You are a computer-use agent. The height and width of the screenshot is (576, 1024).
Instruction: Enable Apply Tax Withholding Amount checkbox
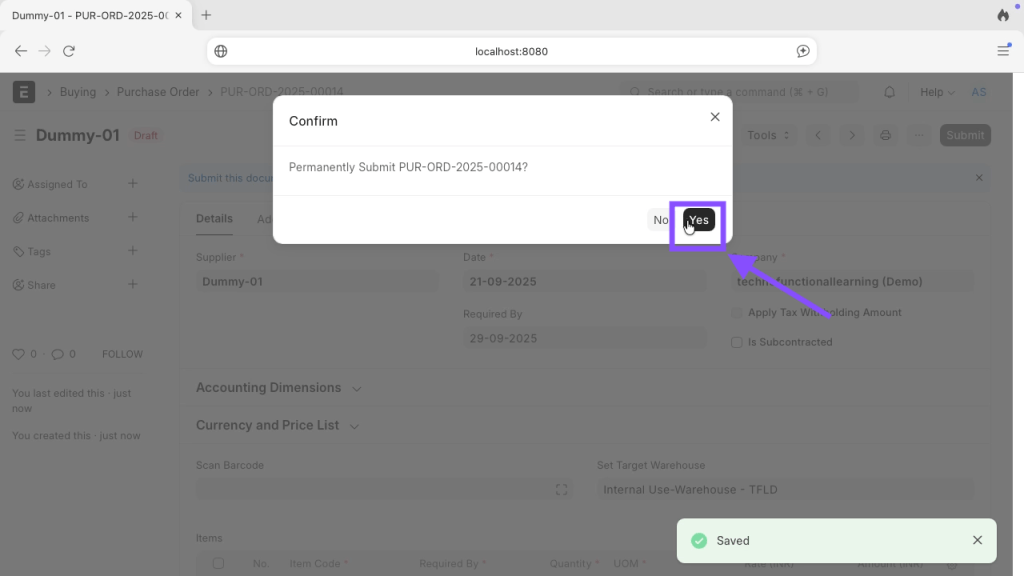coord(737,313)
